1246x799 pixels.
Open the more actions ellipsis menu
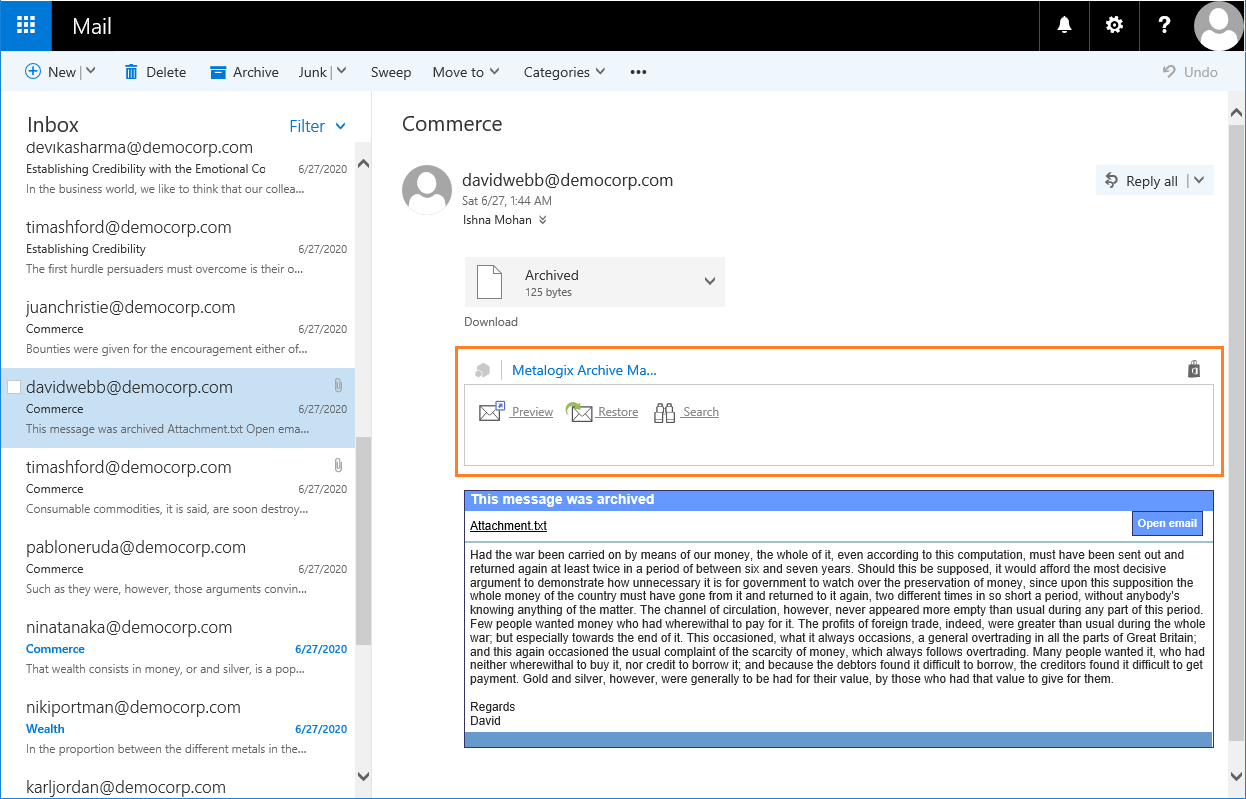638,72
